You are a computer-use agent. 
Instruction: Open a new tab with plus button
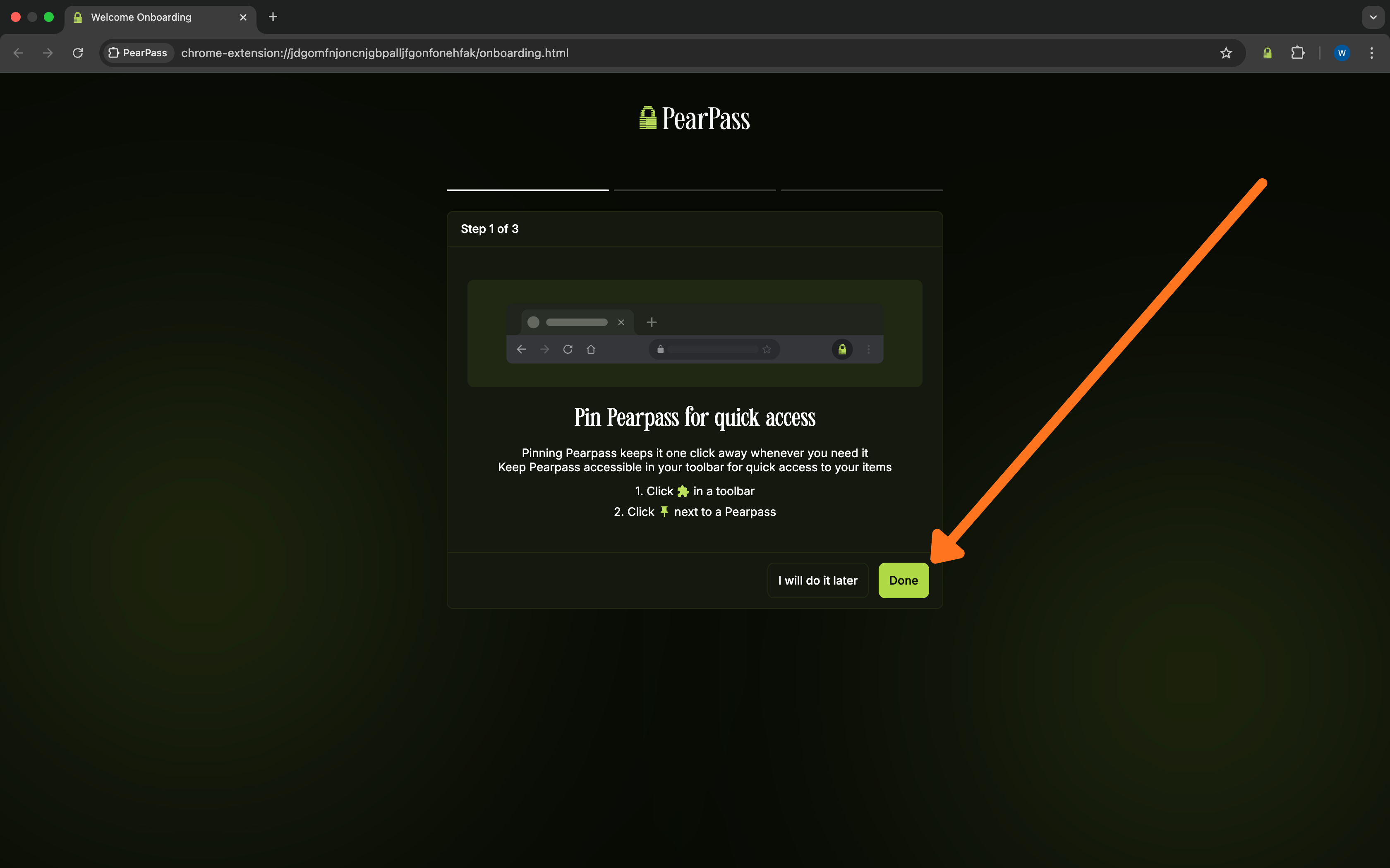(x=273, y=17)
